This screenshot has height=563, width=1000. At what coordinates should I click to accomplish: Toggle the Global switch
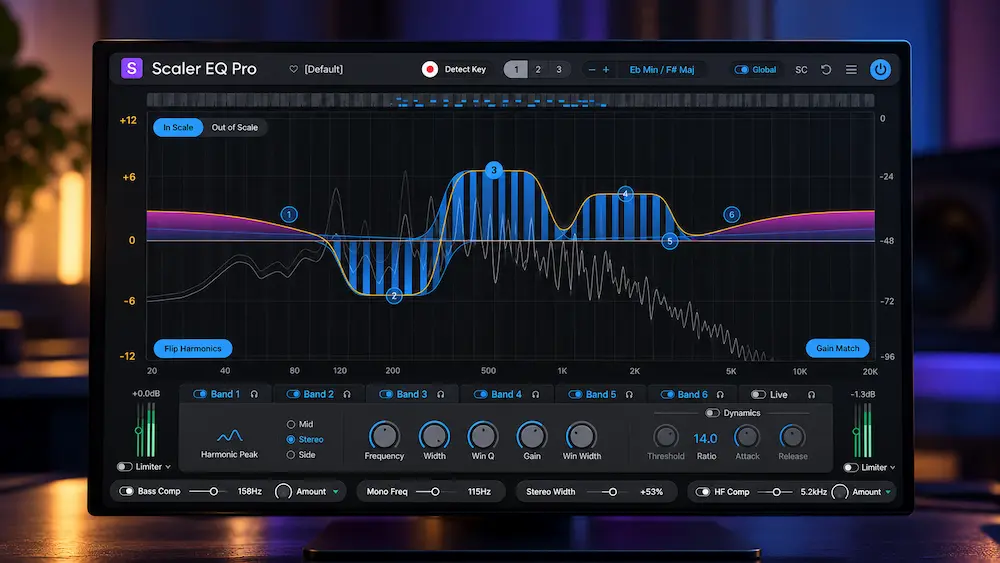pos(741,69)
